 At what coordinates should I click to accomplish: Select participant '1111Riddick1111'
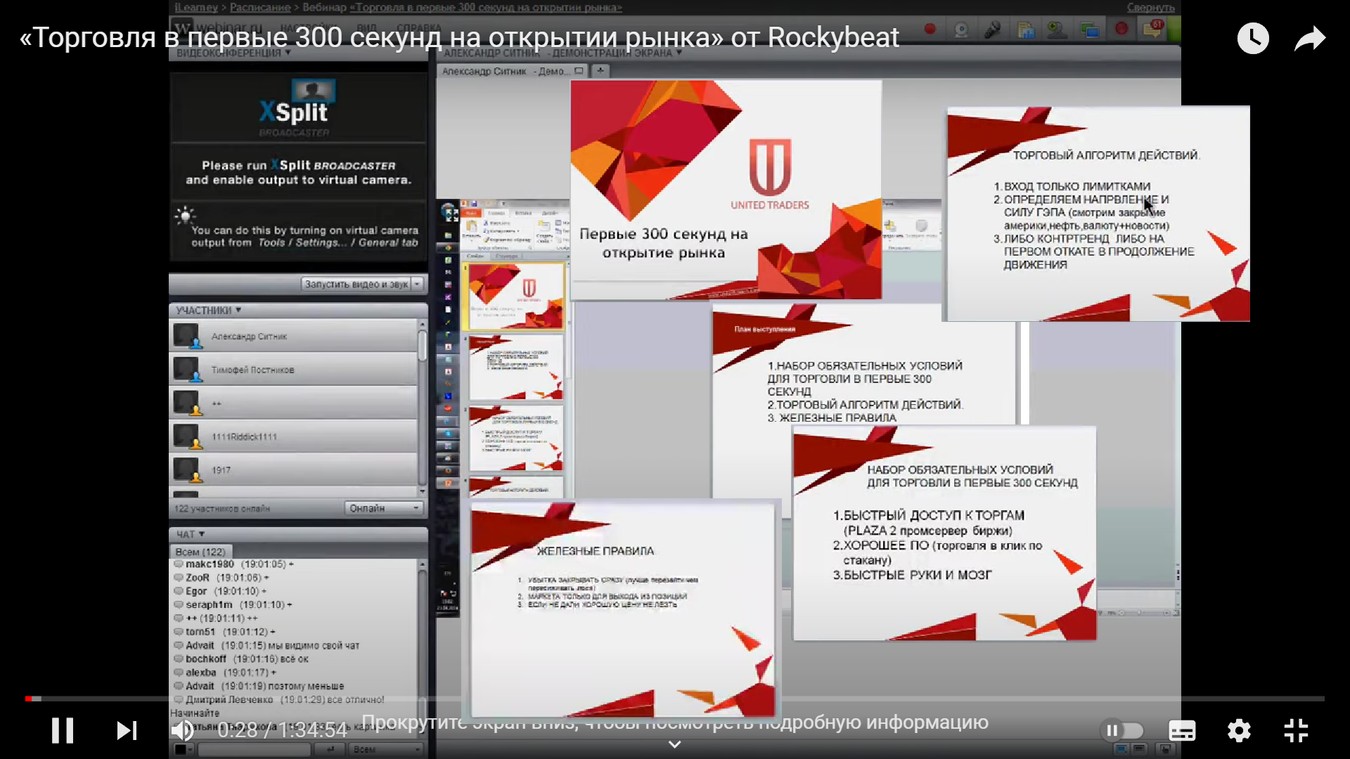pos(294,437)
